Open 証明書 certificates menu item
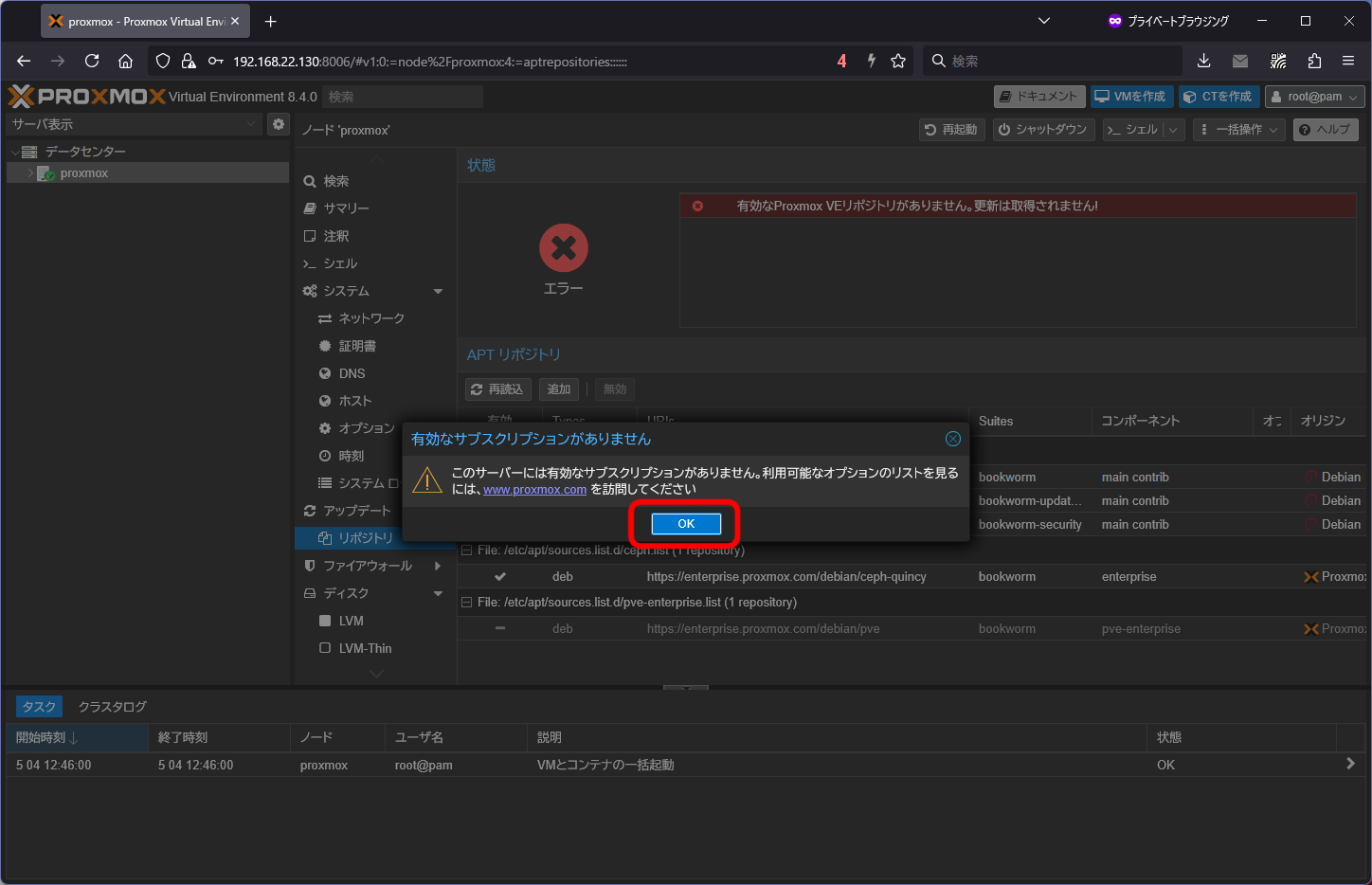This screenshot has height=885, width=1372. [x=375, y=346]
